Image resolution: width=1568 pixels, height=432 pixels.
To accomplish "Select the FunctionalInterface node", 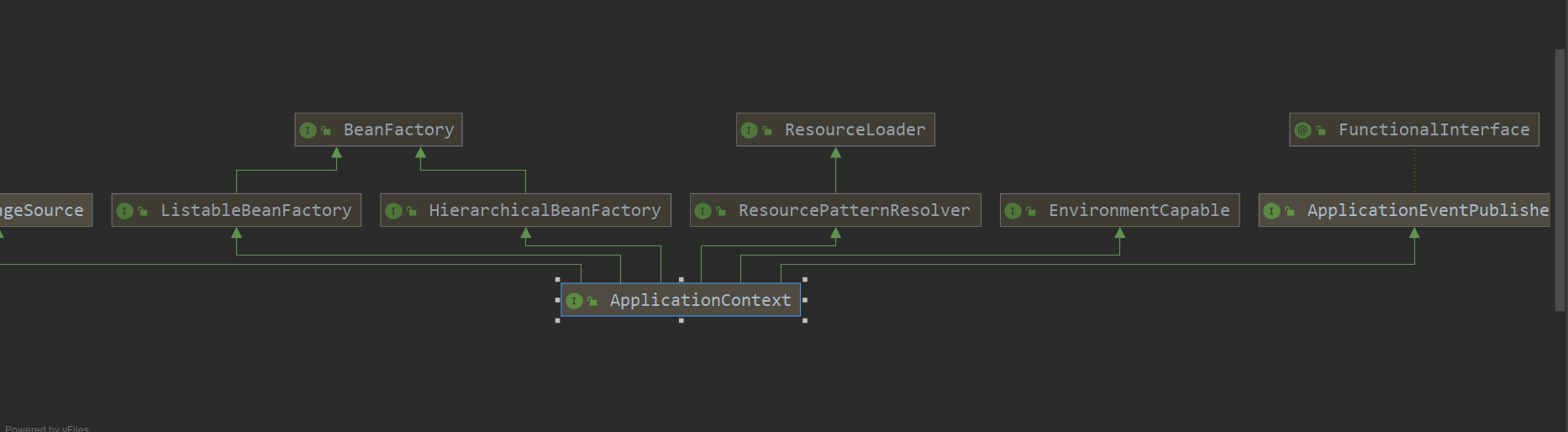I will point(1414,129).
